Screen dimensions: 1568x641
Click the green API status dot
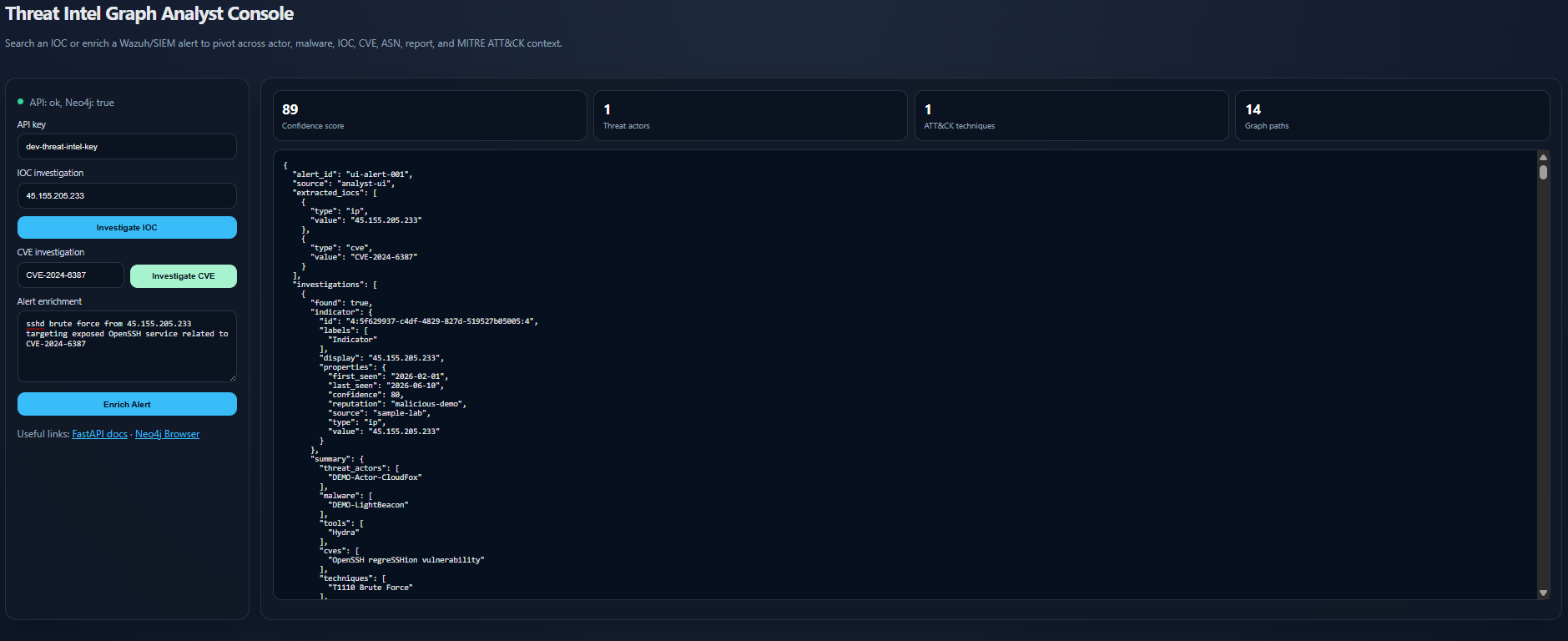point(21,102)
